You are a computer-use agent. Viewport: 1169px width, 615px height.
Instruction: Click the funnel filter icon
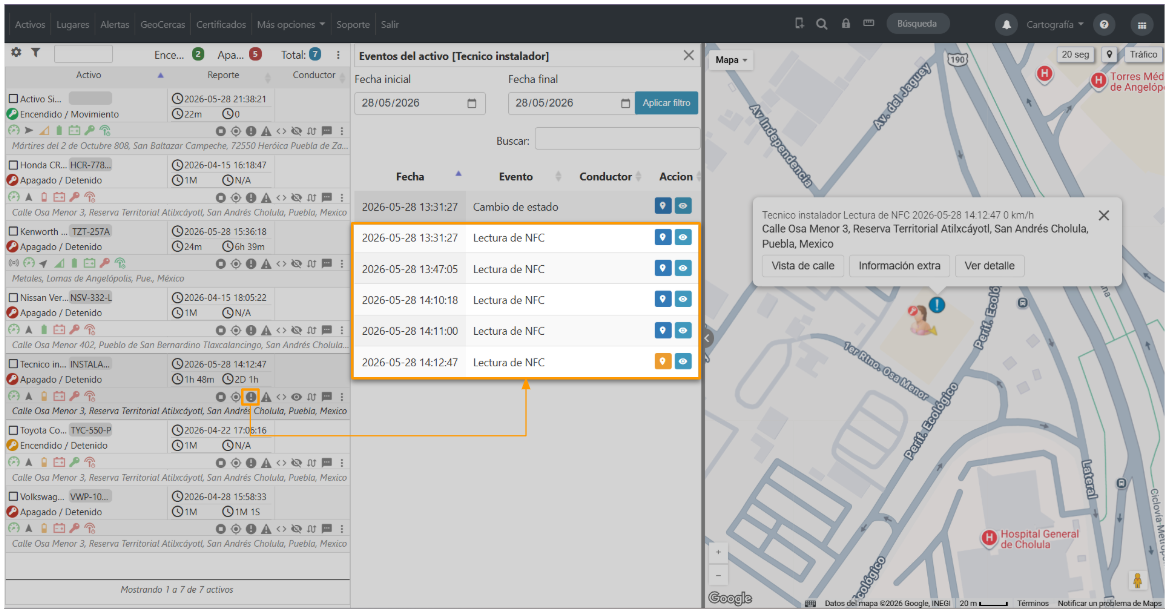(35, 53)
